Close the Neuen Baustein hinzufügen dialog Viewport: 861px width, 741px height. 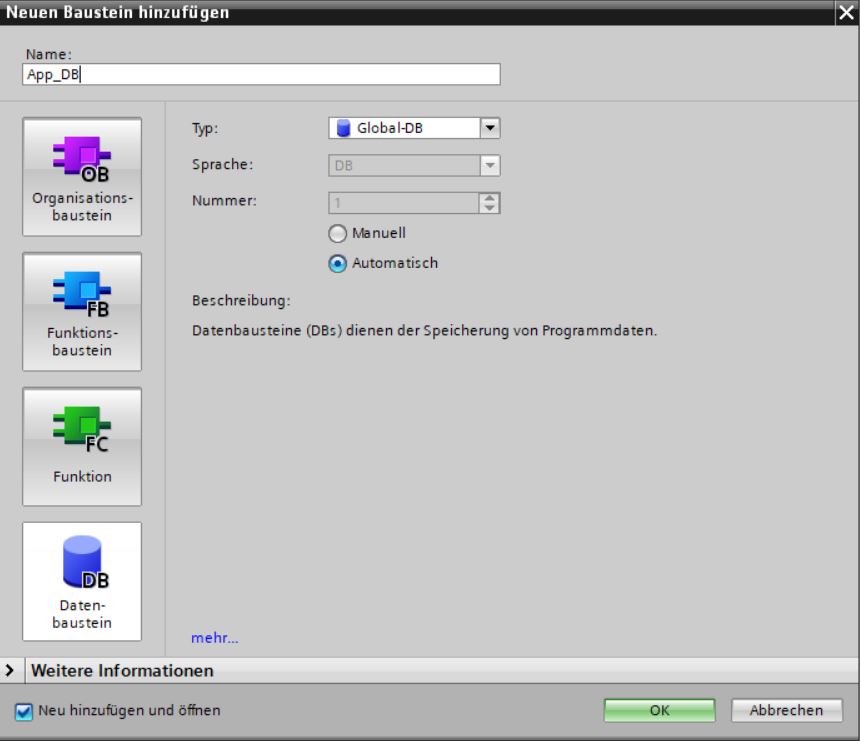[x=849, y=13]
